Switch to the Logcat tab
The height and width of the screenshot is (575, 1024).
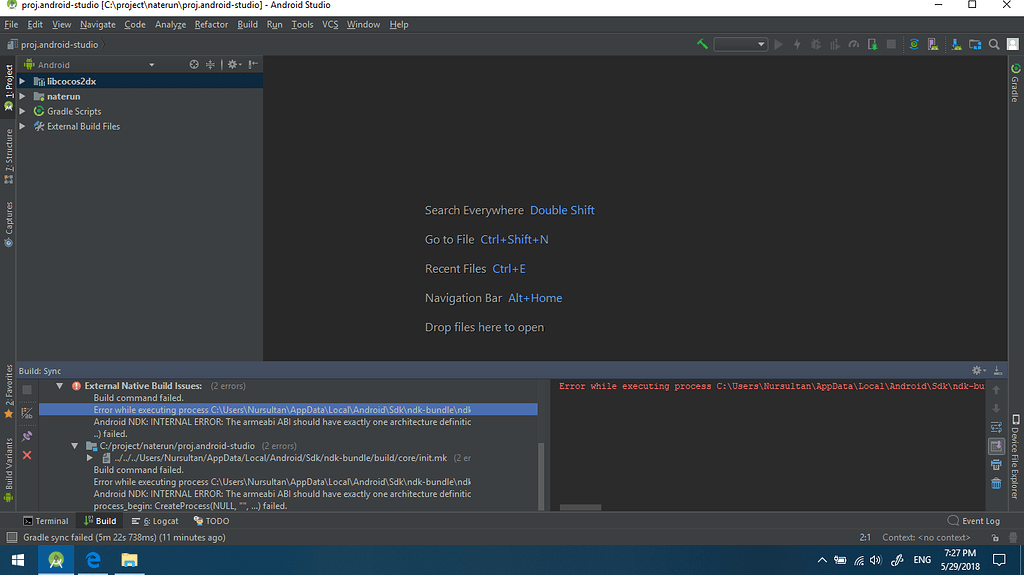pos(155,521)
